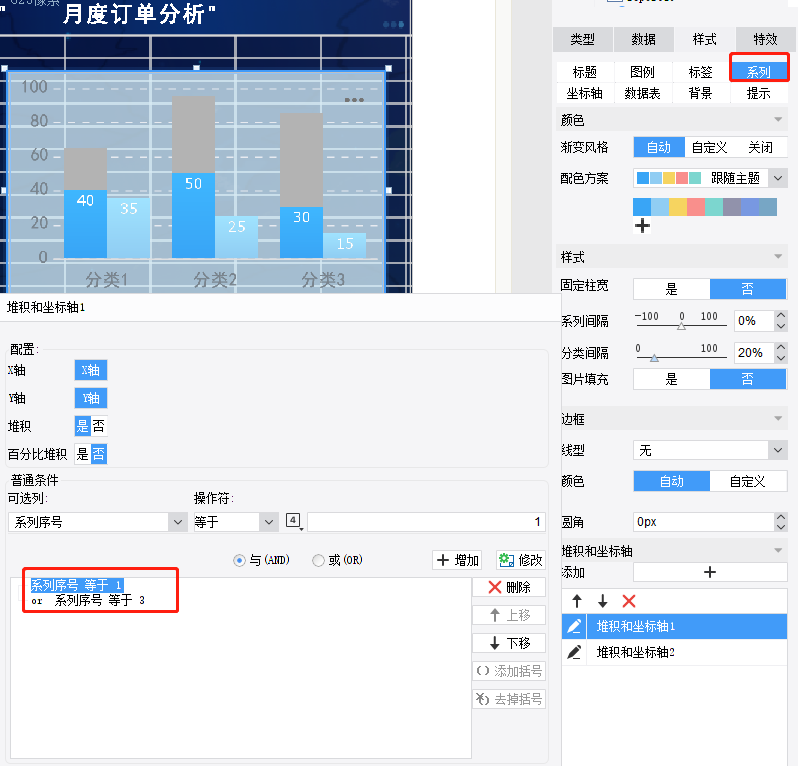The image size is (798, 766).
Task: Choose 自动 for 渐变风格
Action: (659, 147)
